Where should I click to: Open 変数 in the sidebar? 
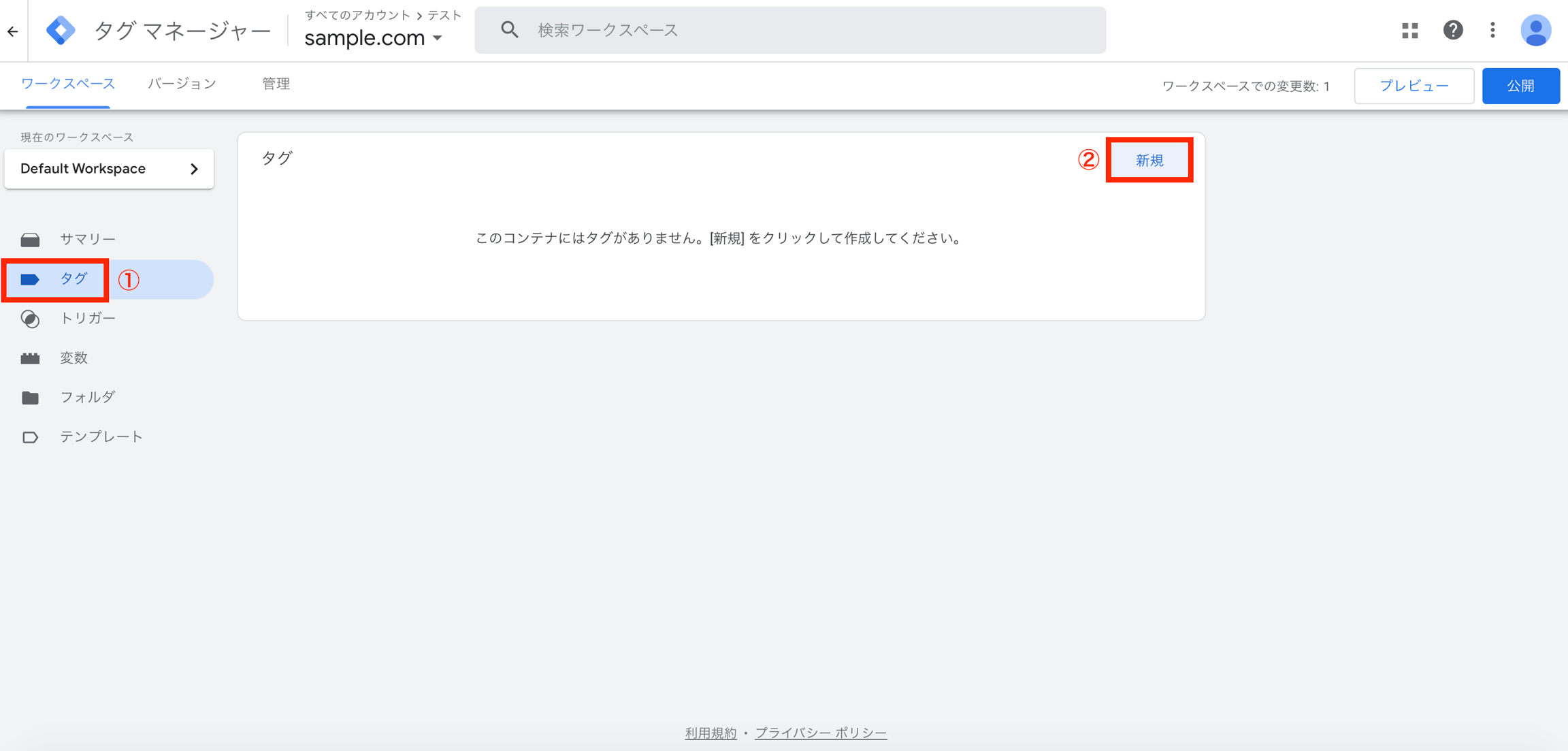(73, 357)
